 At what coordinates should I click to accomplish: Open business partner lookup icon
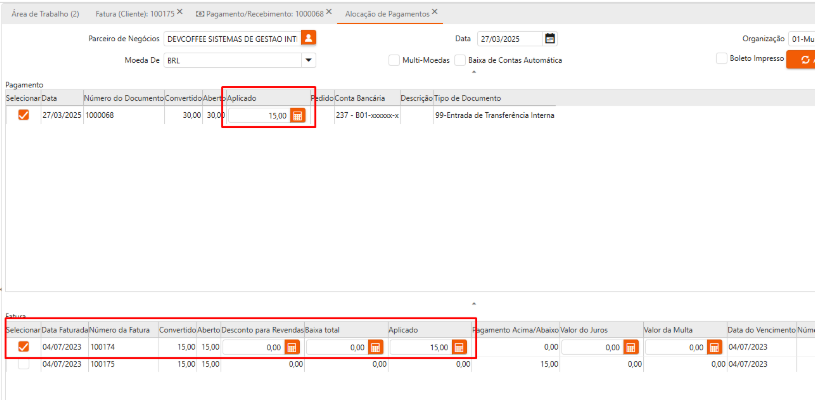pos(308,38)
